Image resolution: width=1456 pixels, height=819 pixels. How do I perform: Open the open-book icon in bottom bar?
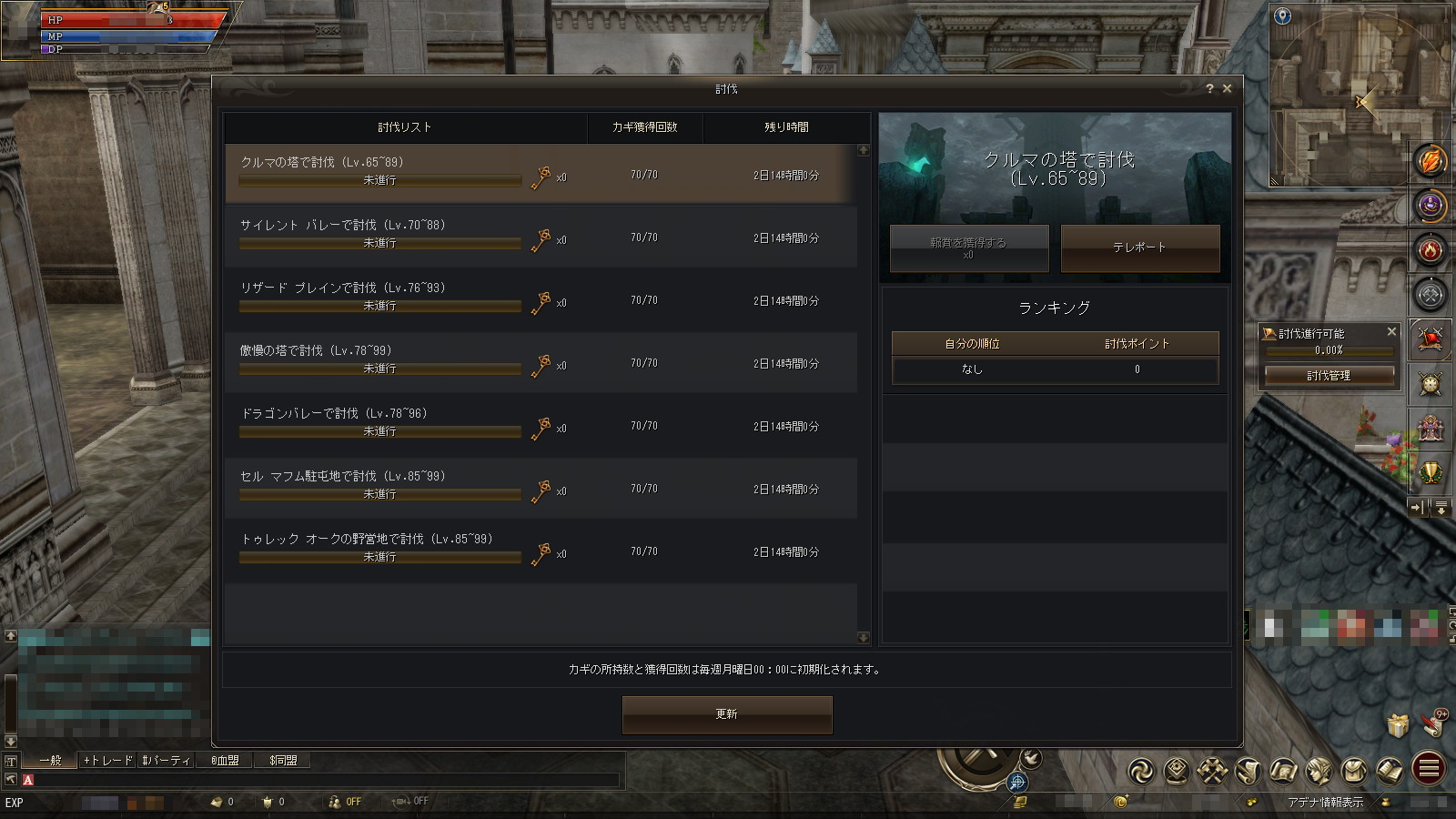(x=1390, y=772)
